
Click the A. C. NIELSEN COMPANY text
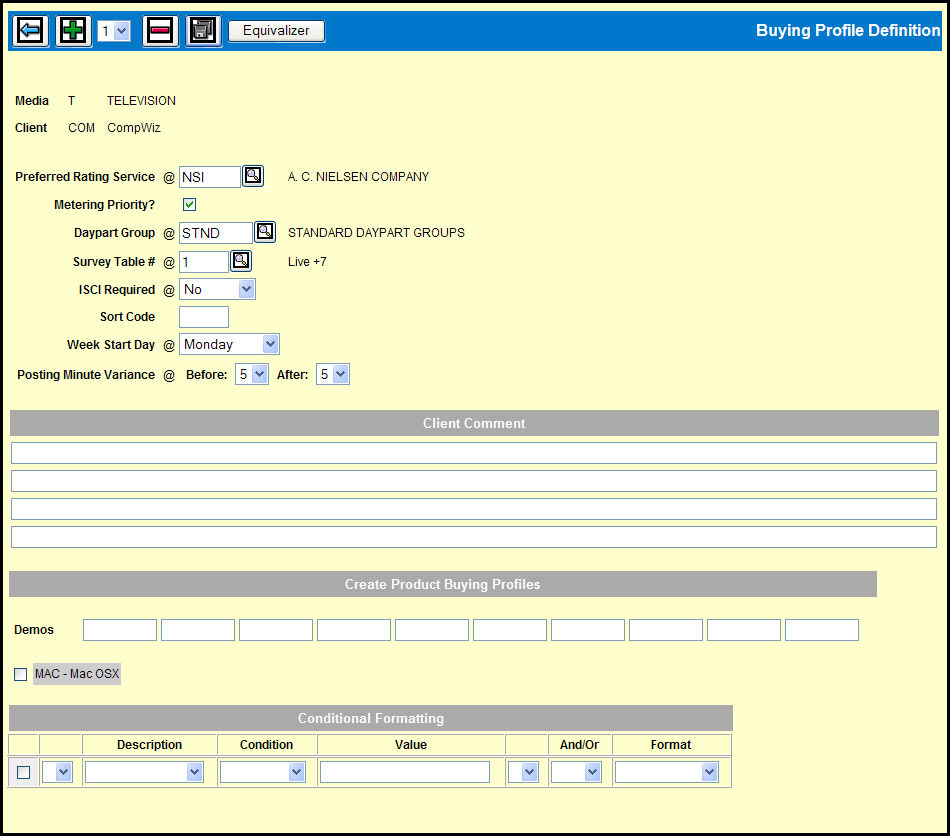[x=358, y=177]
